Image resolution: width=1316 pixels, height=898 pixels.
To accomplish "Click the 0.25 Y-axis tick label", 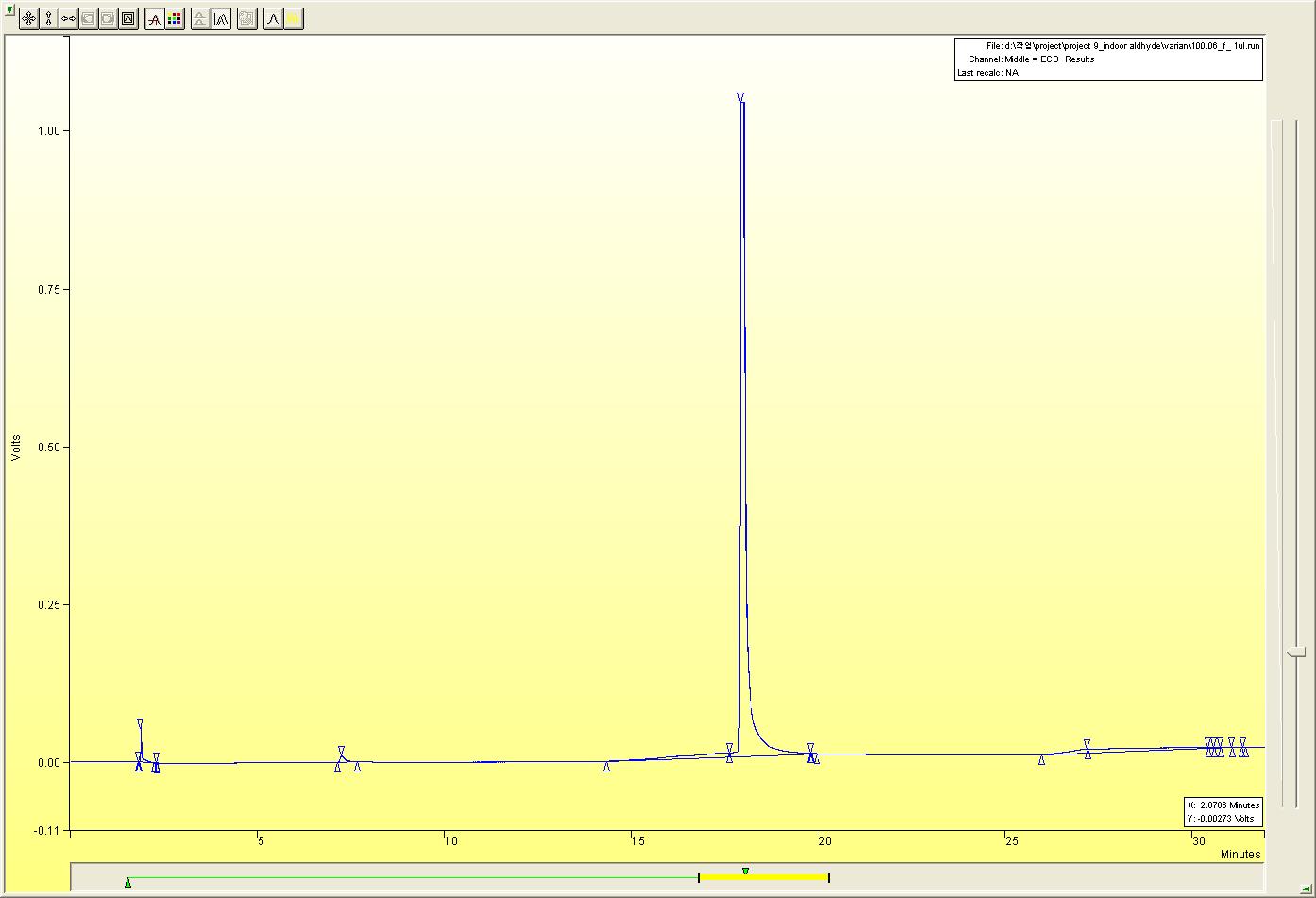I will [50, 605].
